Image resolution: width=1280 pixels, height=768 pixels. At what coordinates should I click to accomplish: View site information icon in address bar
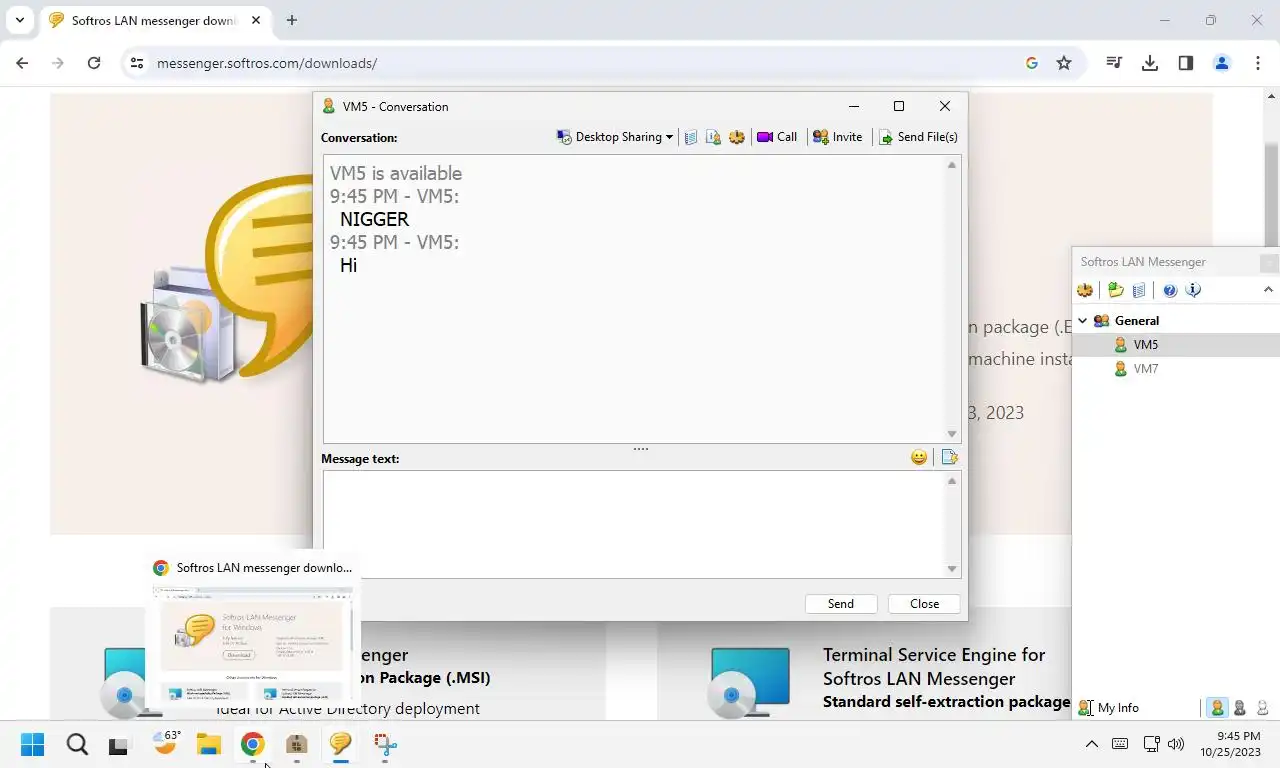(x=137, y=63)
